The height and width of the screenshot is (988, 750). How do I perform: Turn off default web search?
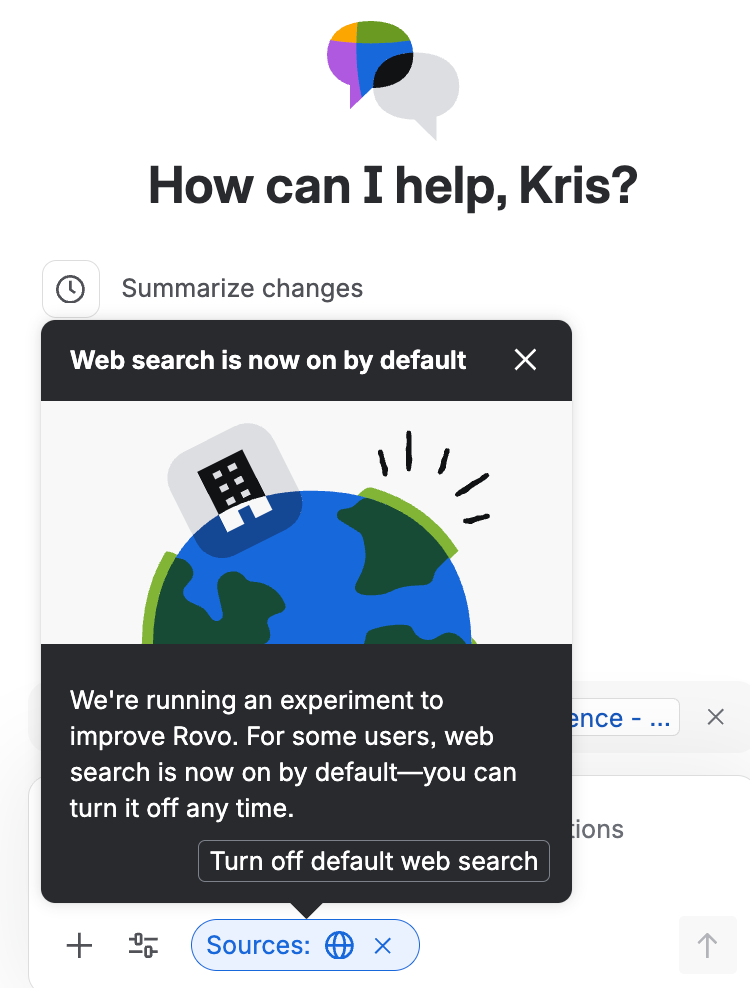point(374,861)
